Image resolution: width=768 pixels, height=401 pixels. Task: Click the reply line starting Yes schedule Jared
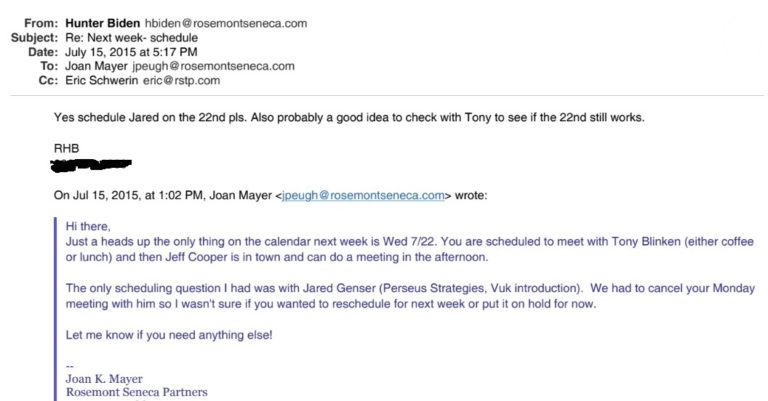(349, 118)
